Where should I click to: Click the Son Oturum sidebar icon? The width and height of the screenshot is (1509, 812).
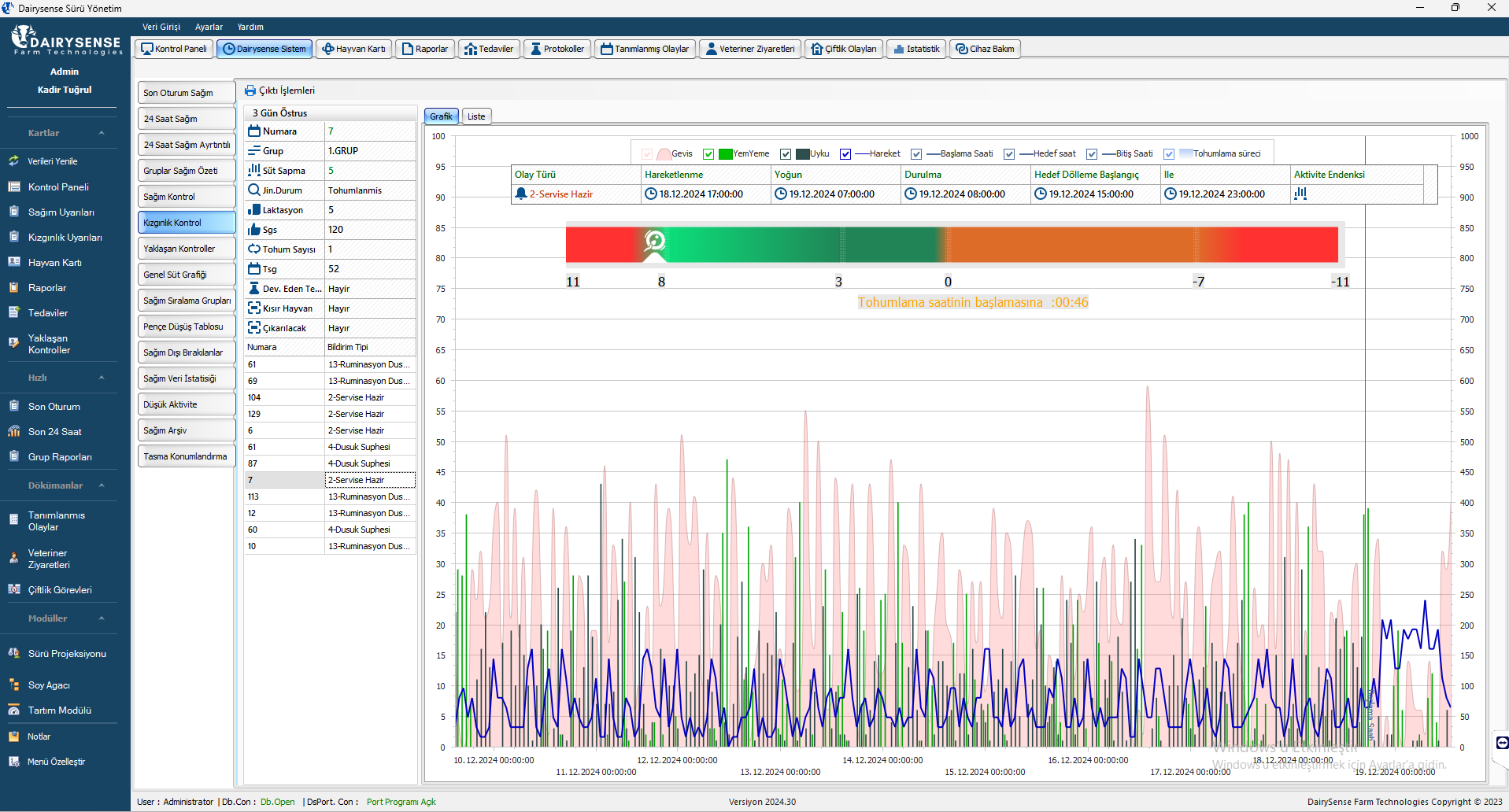point(13,406)
